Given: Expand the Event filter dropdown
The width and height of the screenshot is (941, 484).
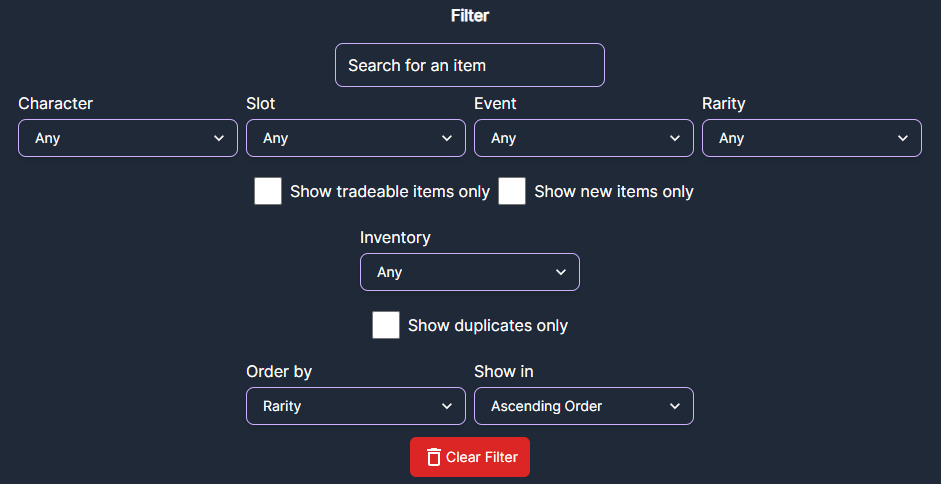Looking at the screenshot, I should click(584, 138).
